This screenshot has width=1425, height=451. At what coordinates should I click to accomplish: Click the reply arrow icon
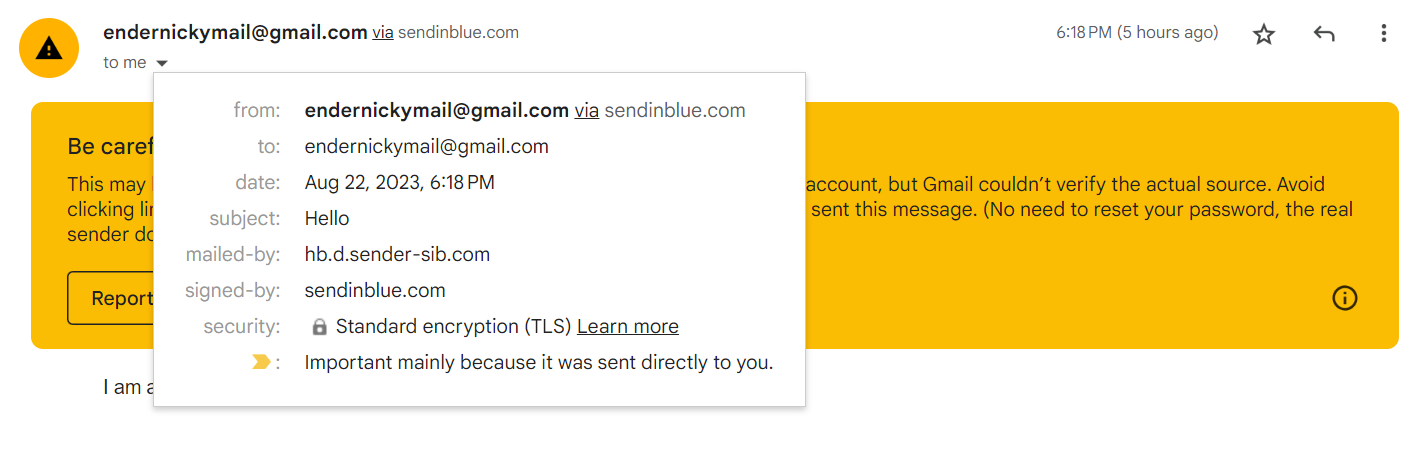pos(1324,34)
